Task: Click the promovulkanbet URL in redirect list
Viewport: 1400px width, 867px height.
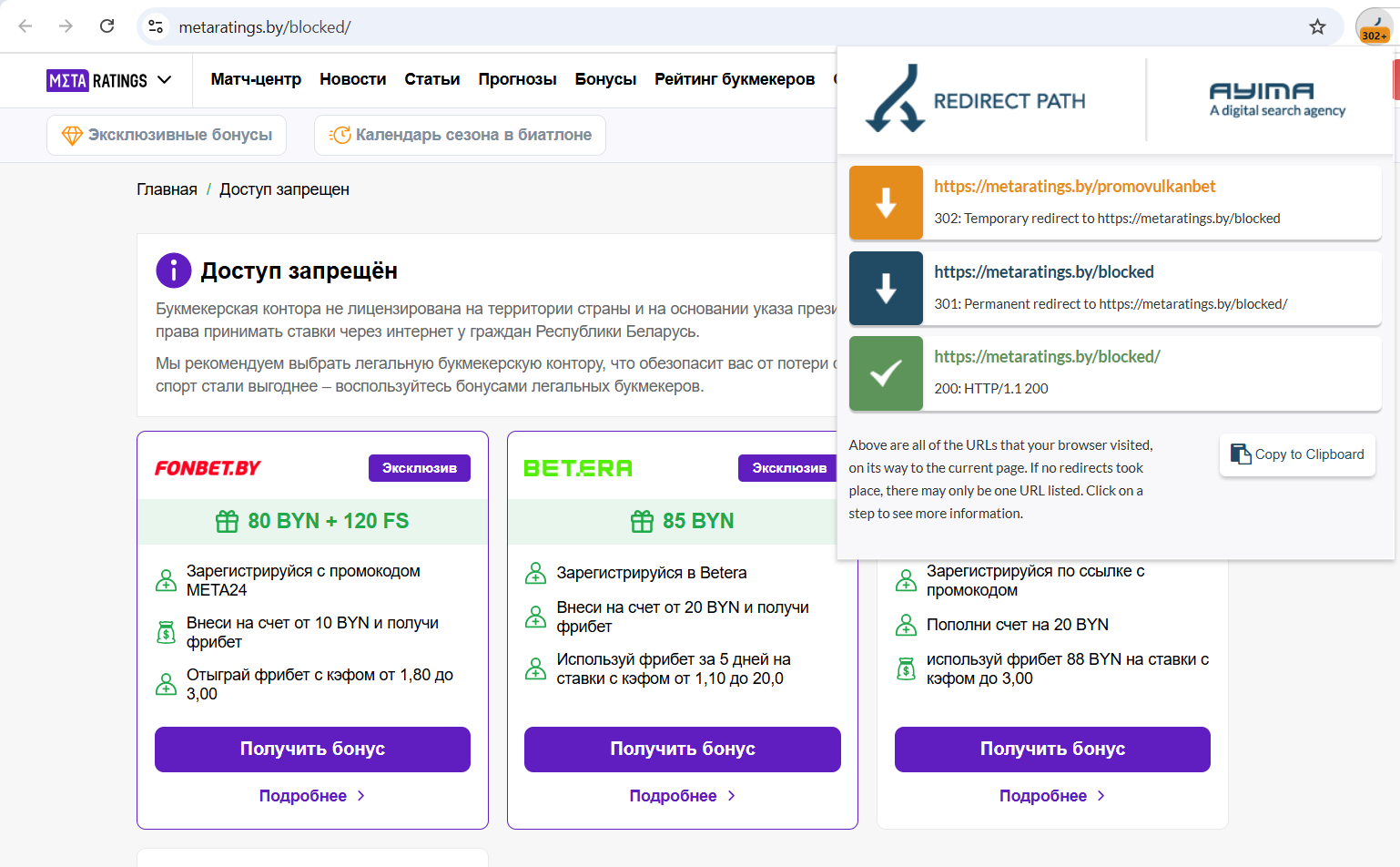Action: coord(1074,187)
